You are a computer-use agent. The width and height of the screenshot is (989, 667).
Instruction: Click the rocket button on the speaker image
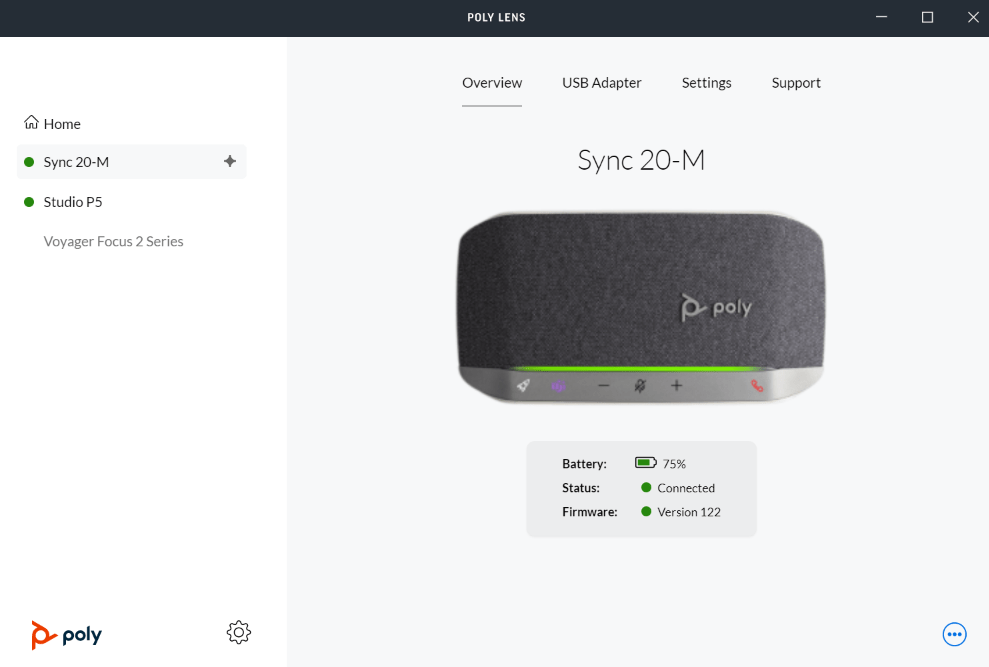522,385
